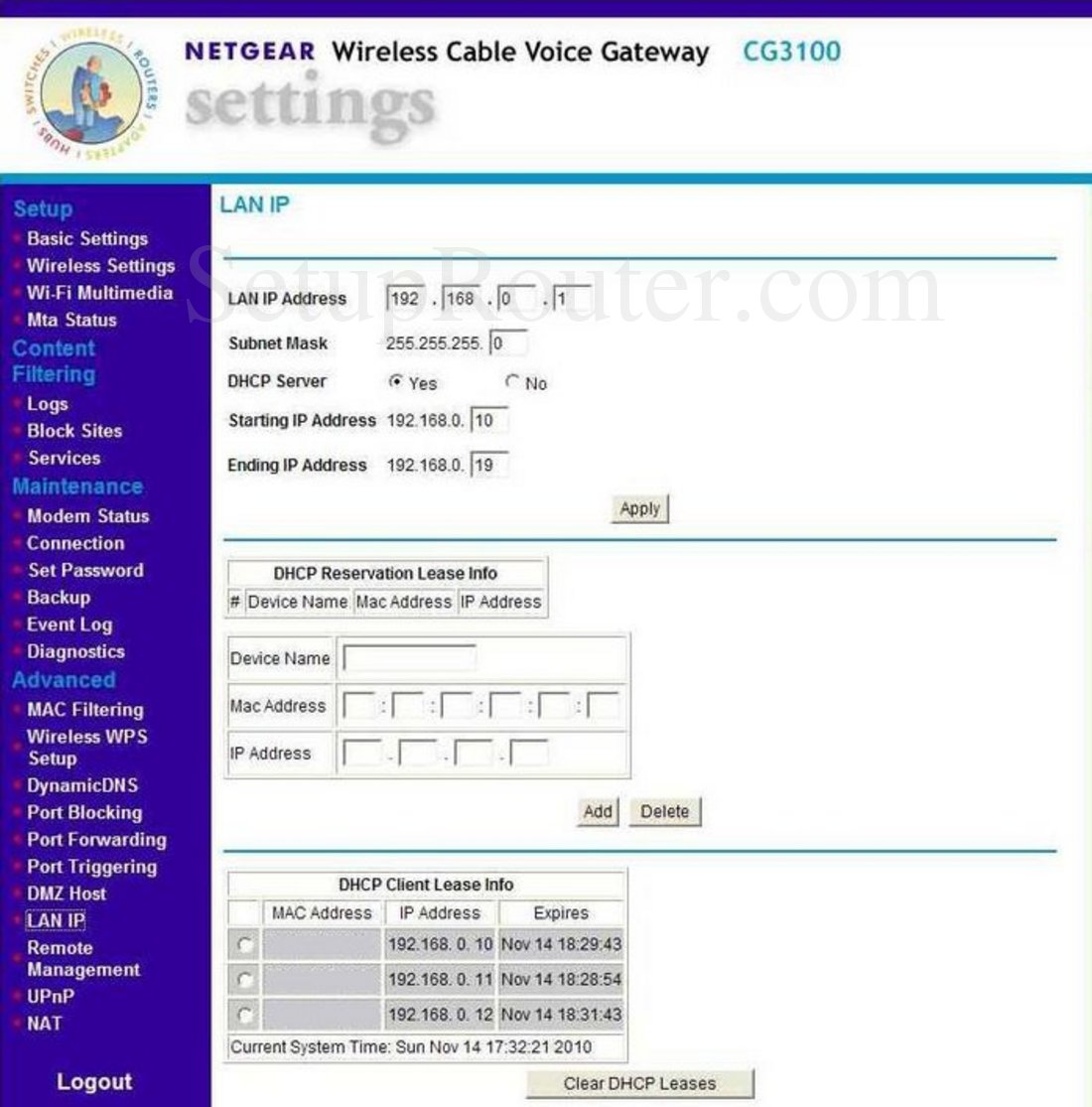The width and height of the screenshot is (1092, 1107).
Task: Open Wireless WPS Setup
Action: click(x=86, y=747)
